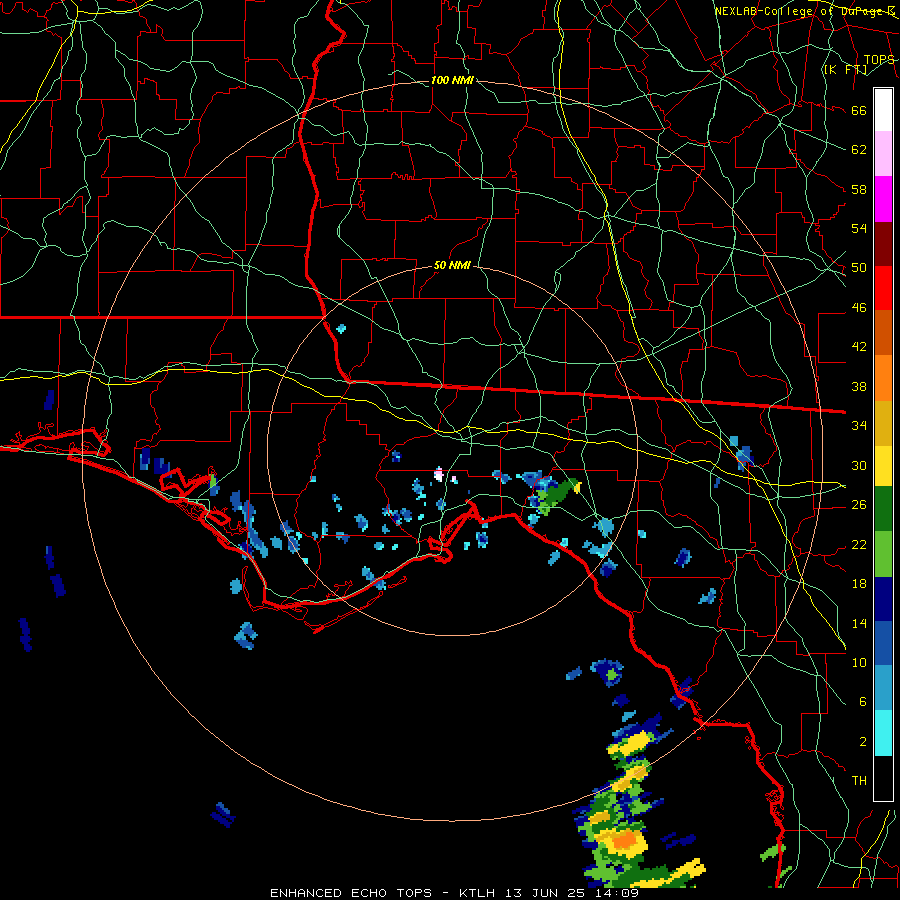Click the 46 value on the scale
The width and height of the screenshot is (900, 900).
click(x=859, y=308)
